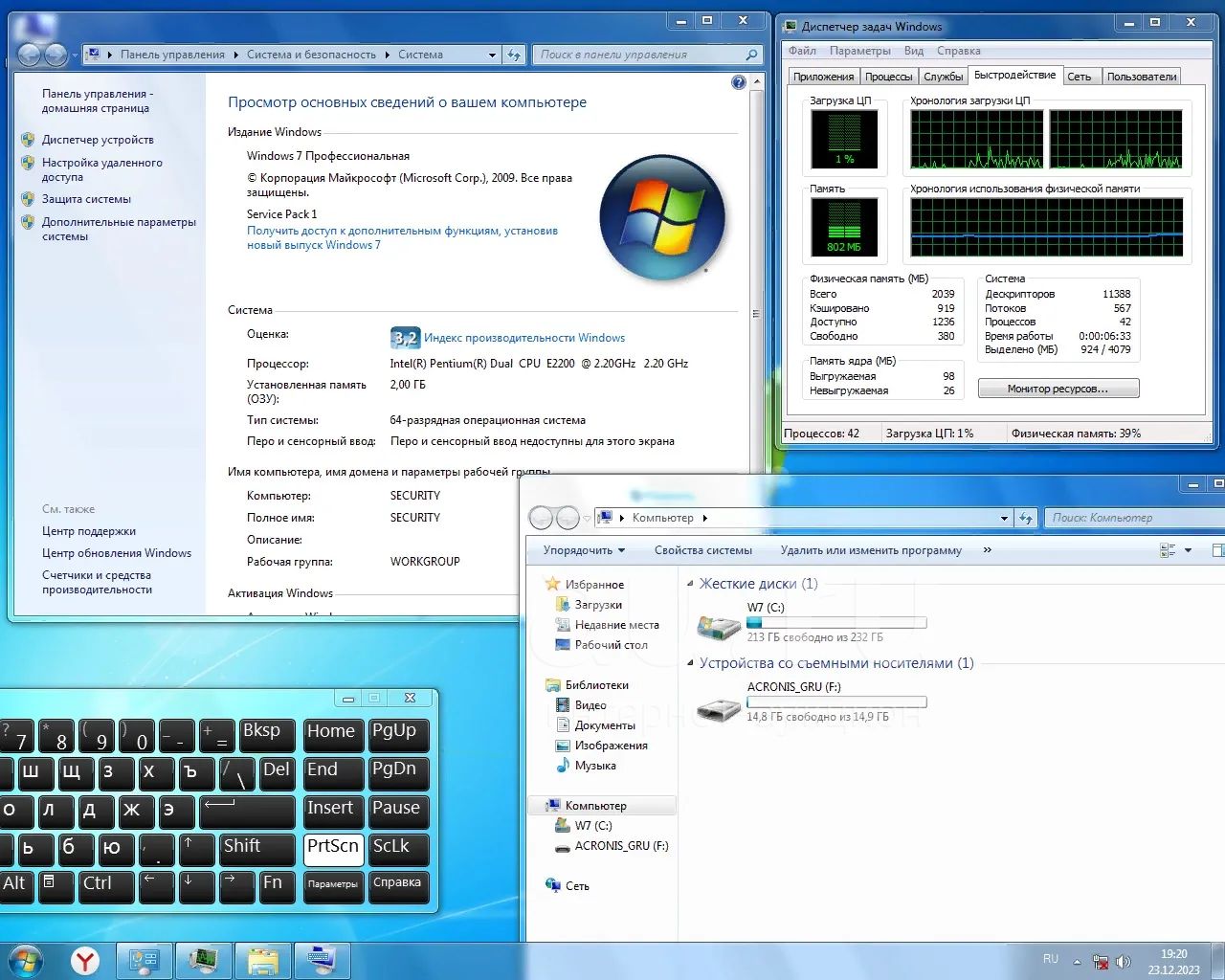This screenshot has height=980, width=1225.
Task: Click back arrow in Control Panel window
Action: point(29,55)
